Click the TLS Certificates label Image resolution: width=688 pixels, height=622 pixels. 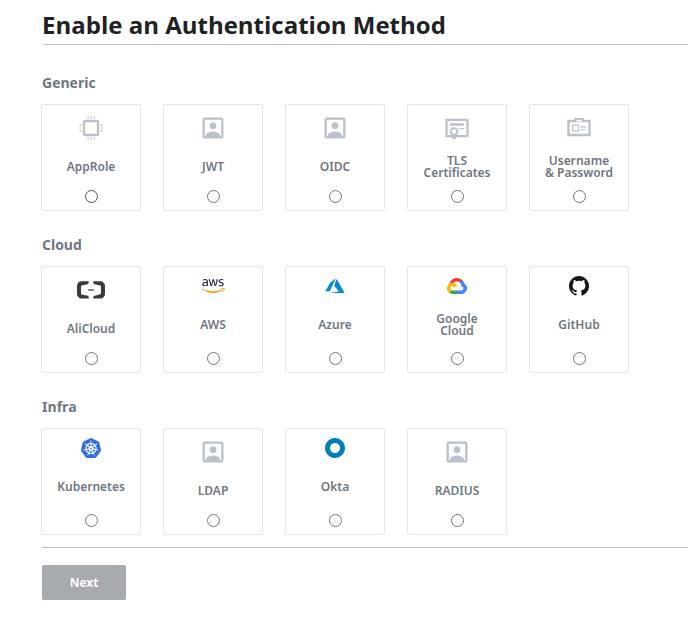(457, 167)
